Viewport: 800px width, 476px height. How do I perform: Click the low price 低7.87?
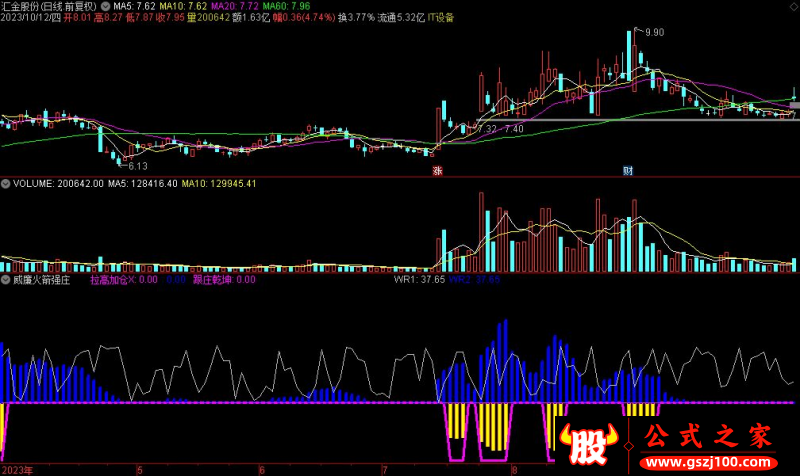pos(139,17)
